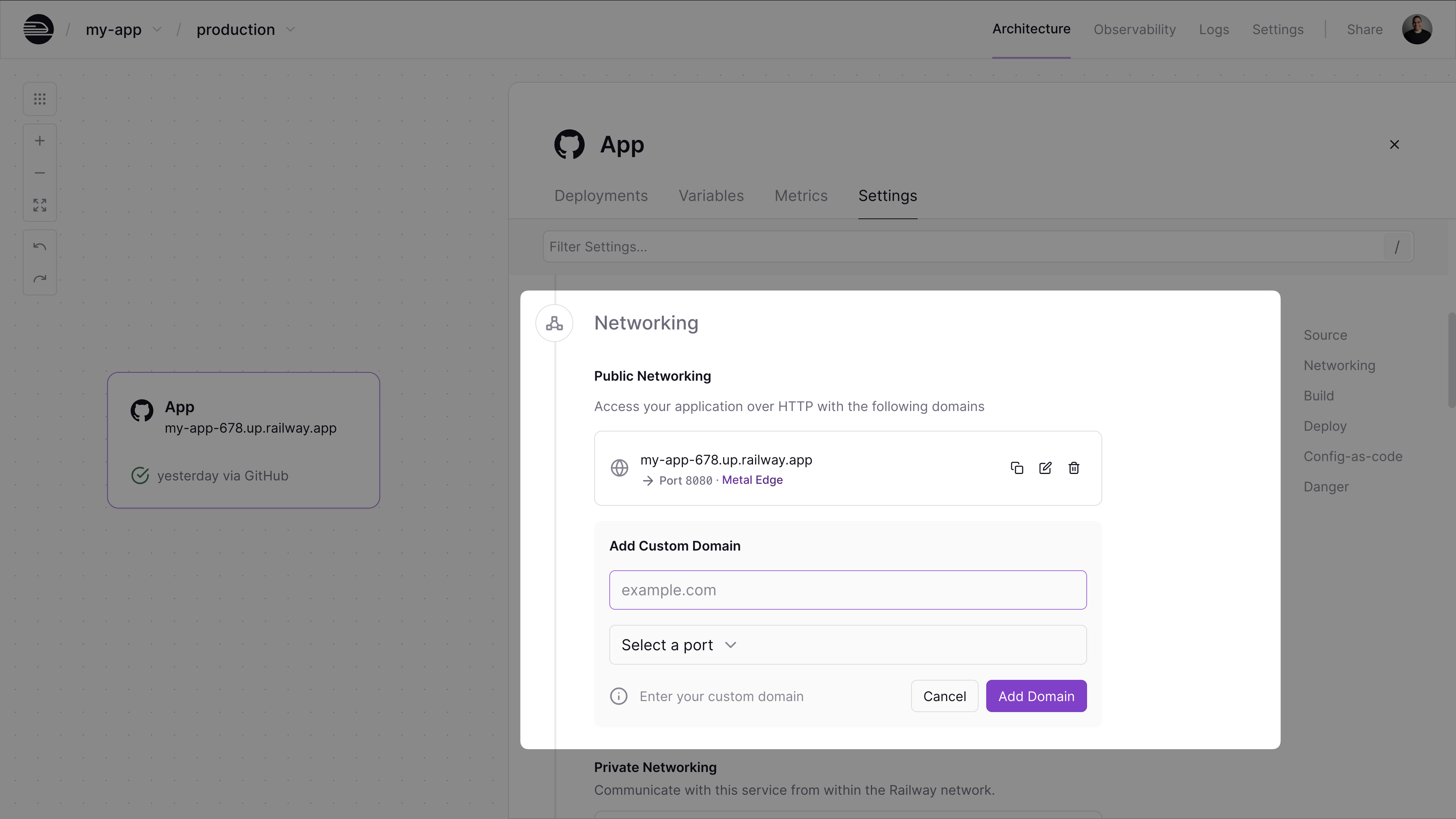The width and height of the screenshot is (1456, 819).
Task: Edit the railway.app domain entry
Action: [1045, 468]
